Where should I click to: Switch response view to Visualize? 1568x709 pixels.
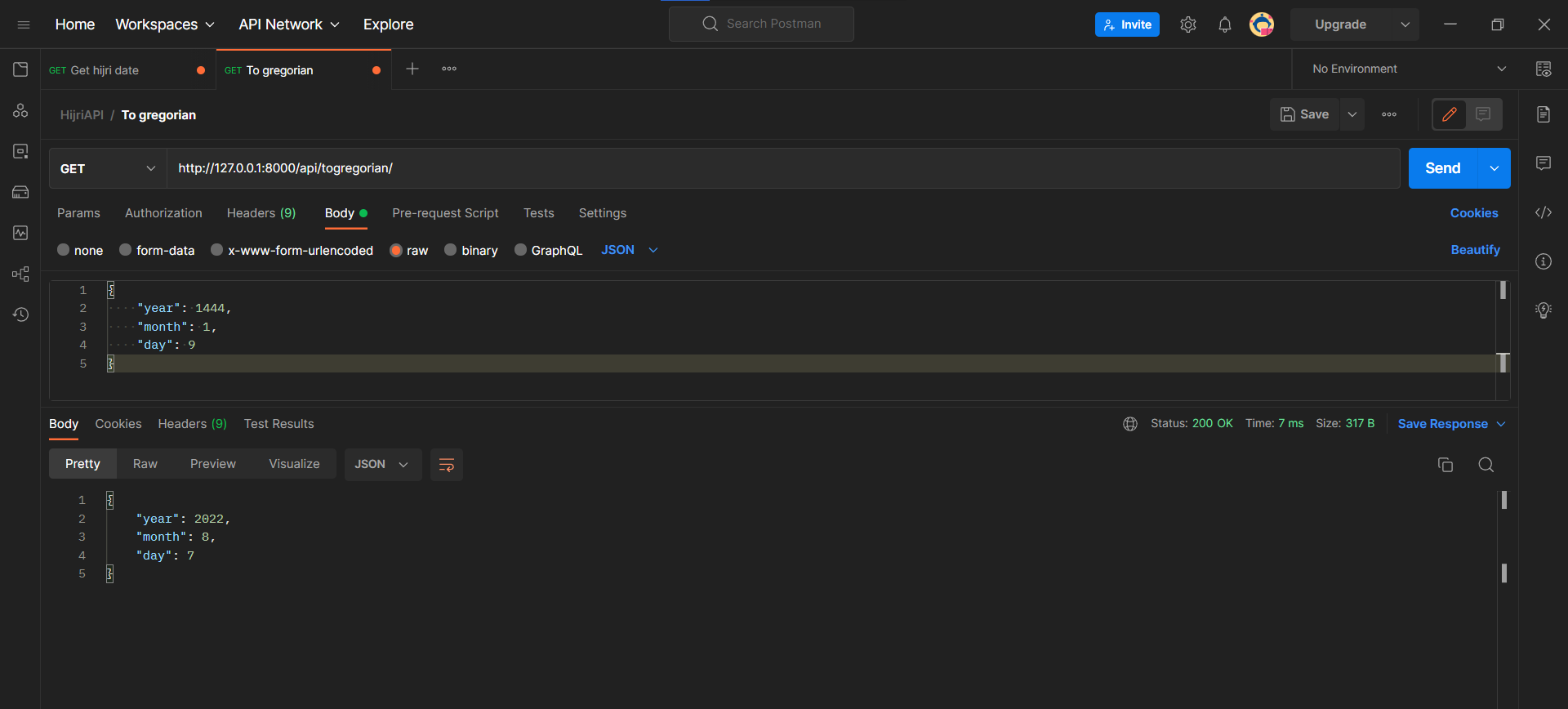294,464
